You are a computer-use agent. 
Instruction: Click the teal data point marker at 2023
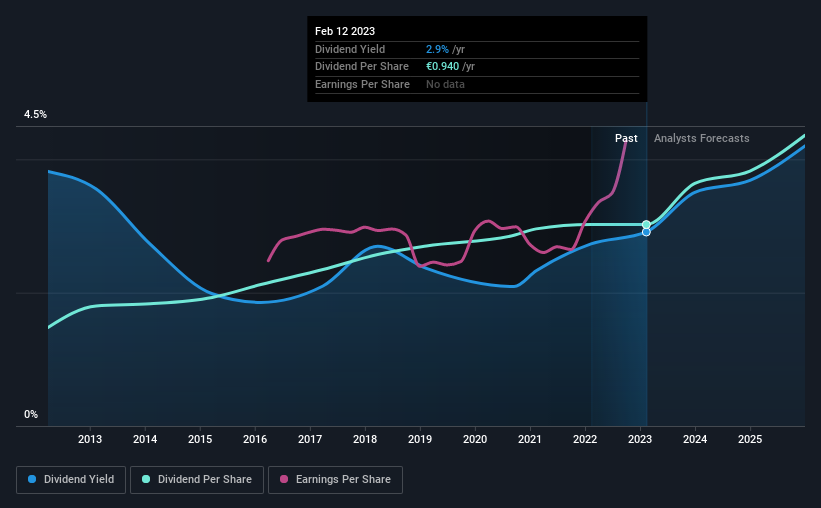(x=646, y=225)
